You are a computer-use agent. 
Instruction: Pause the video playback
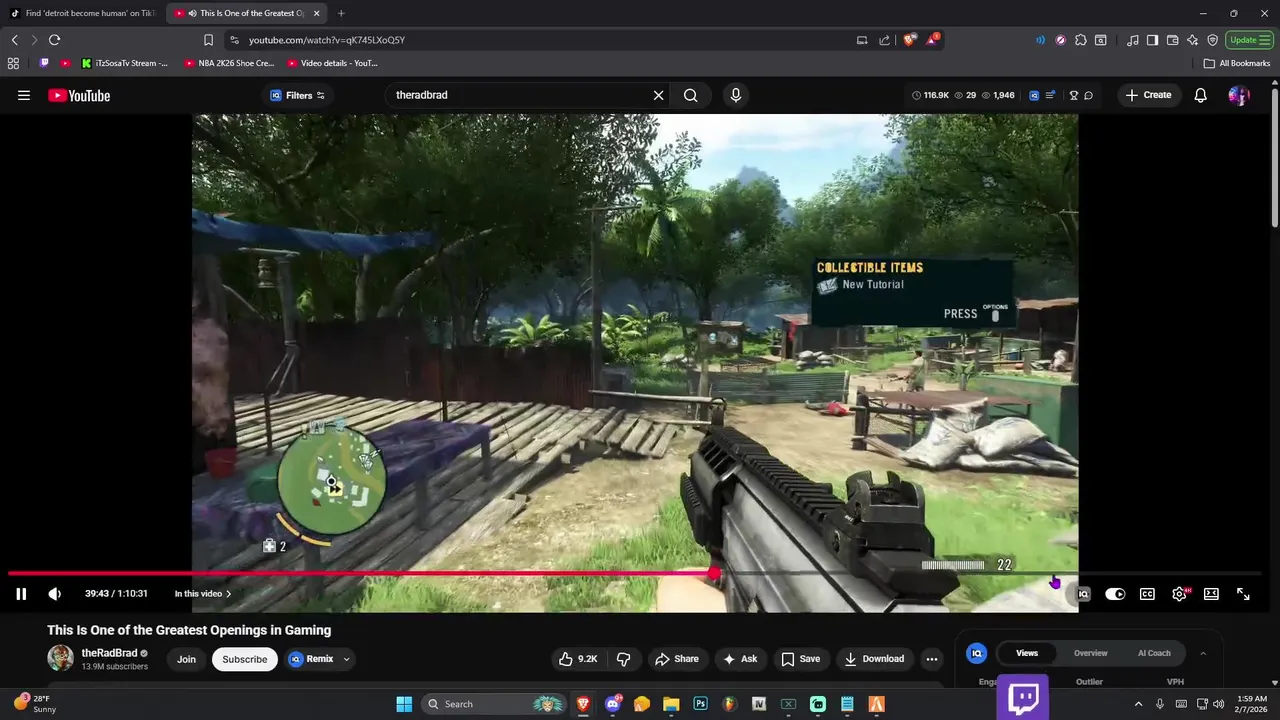(21, 594)
